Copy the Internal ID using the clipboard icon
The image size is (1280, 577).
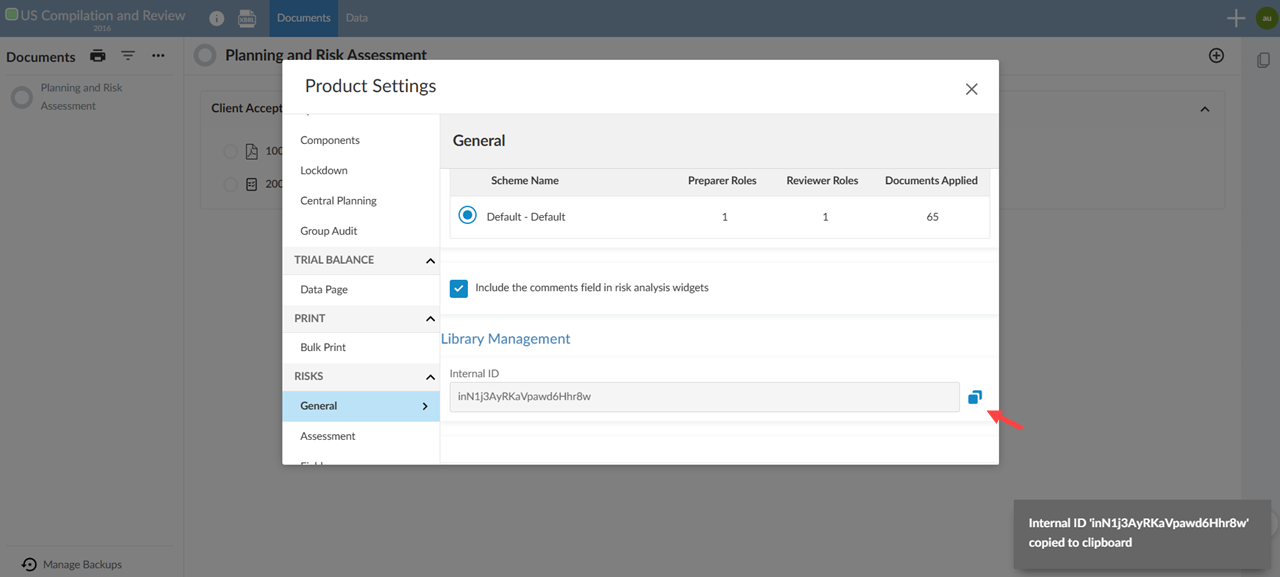click(x=975, y=396)
